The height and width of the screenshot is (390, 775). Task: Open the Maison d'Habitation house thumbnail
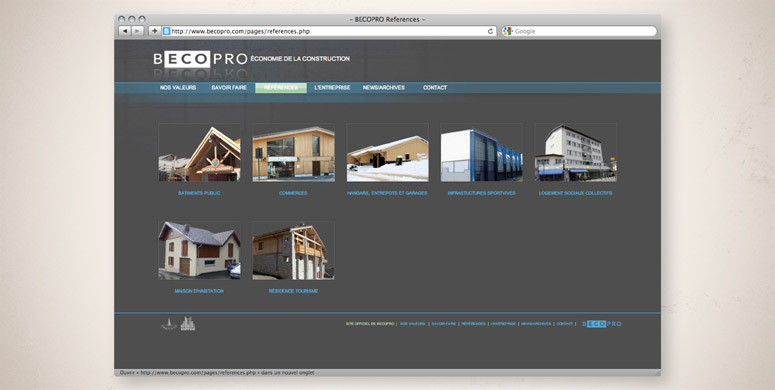pos(199,250)
